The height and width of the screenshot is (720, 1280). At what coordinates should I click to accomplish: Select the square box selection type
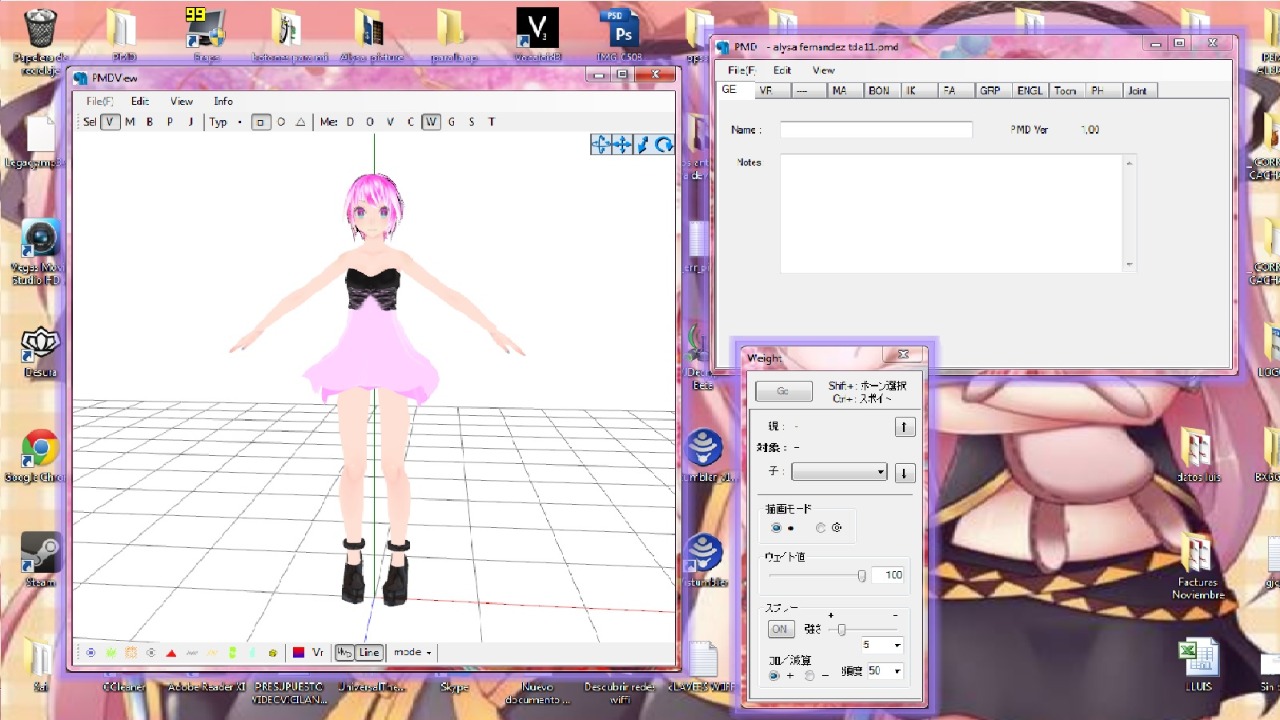[x=260, y=122]
